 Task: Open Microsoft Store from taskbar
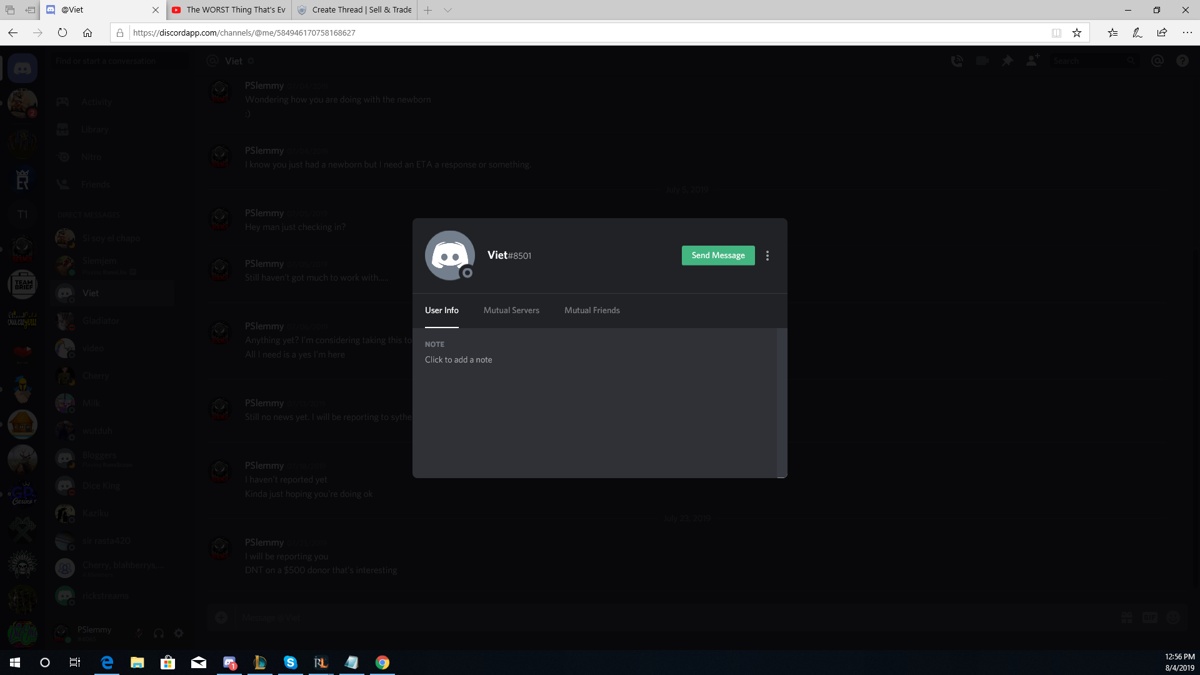(x=168, y=662)
